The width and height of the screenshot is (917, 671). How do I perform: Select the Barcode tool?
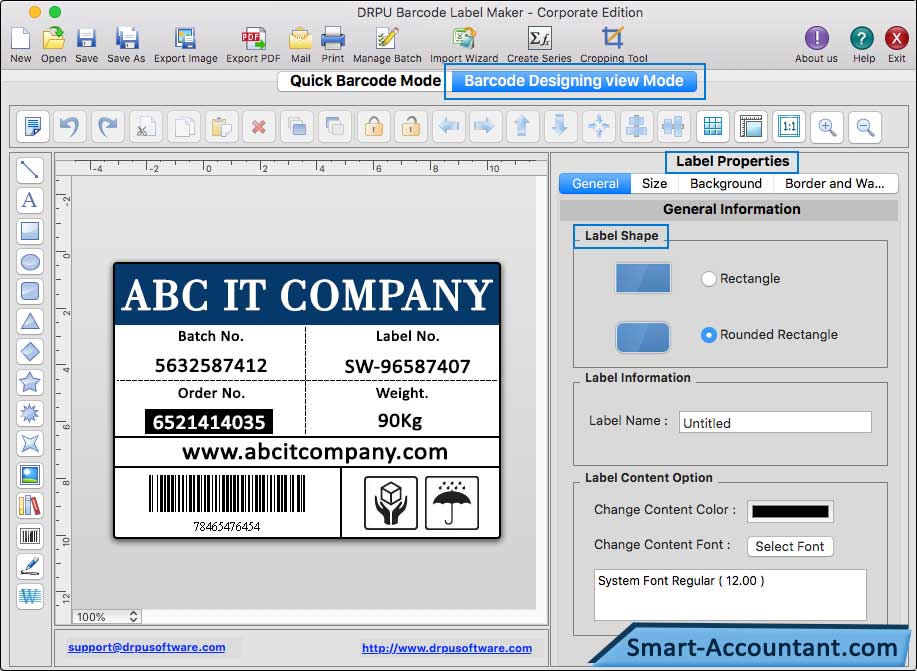(x=30, y=536)
